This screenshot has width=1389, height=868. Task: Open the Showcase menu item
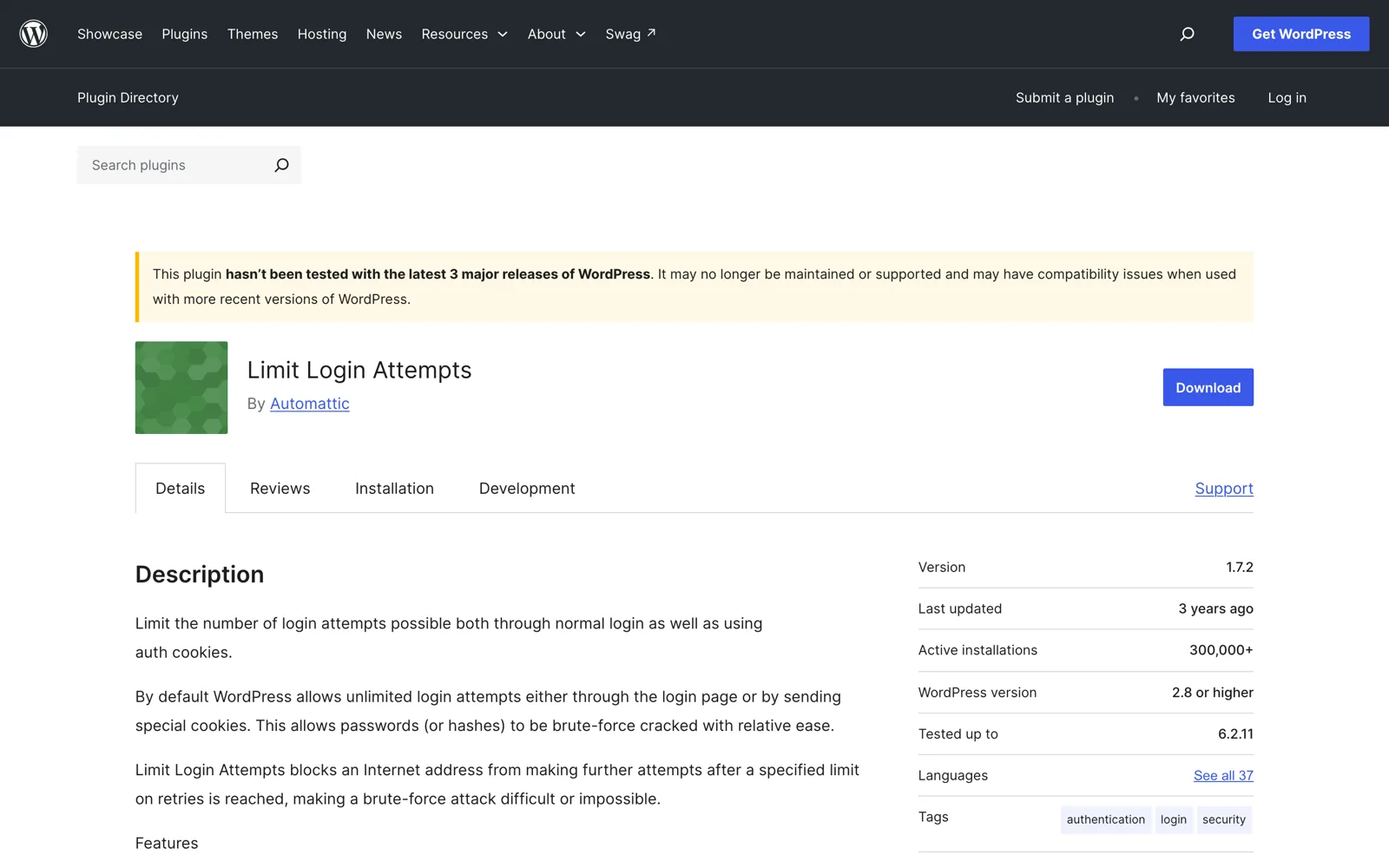109,34
